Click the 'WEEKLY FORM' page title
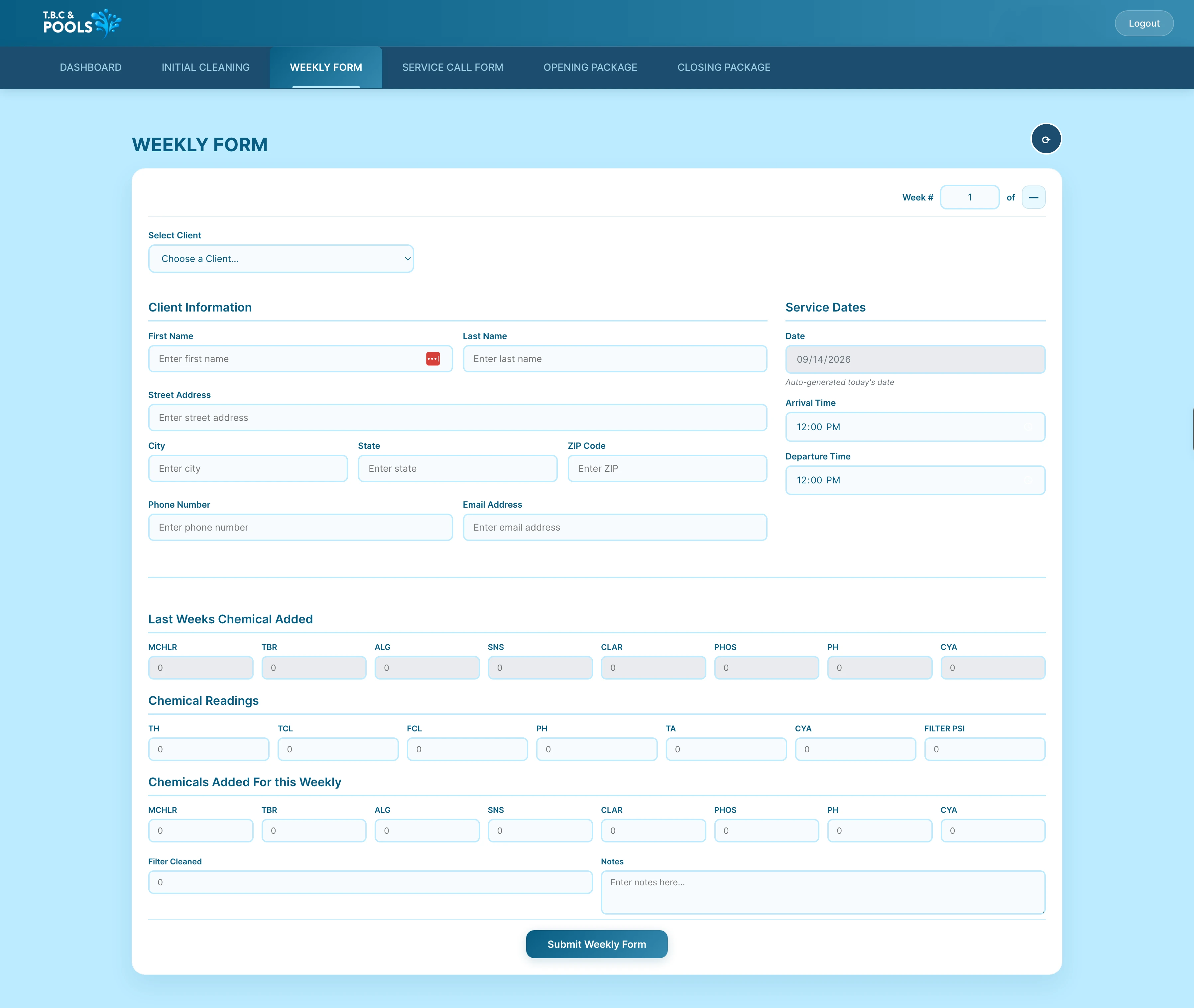This screenshot has height=1008, width=1194. 200,145
